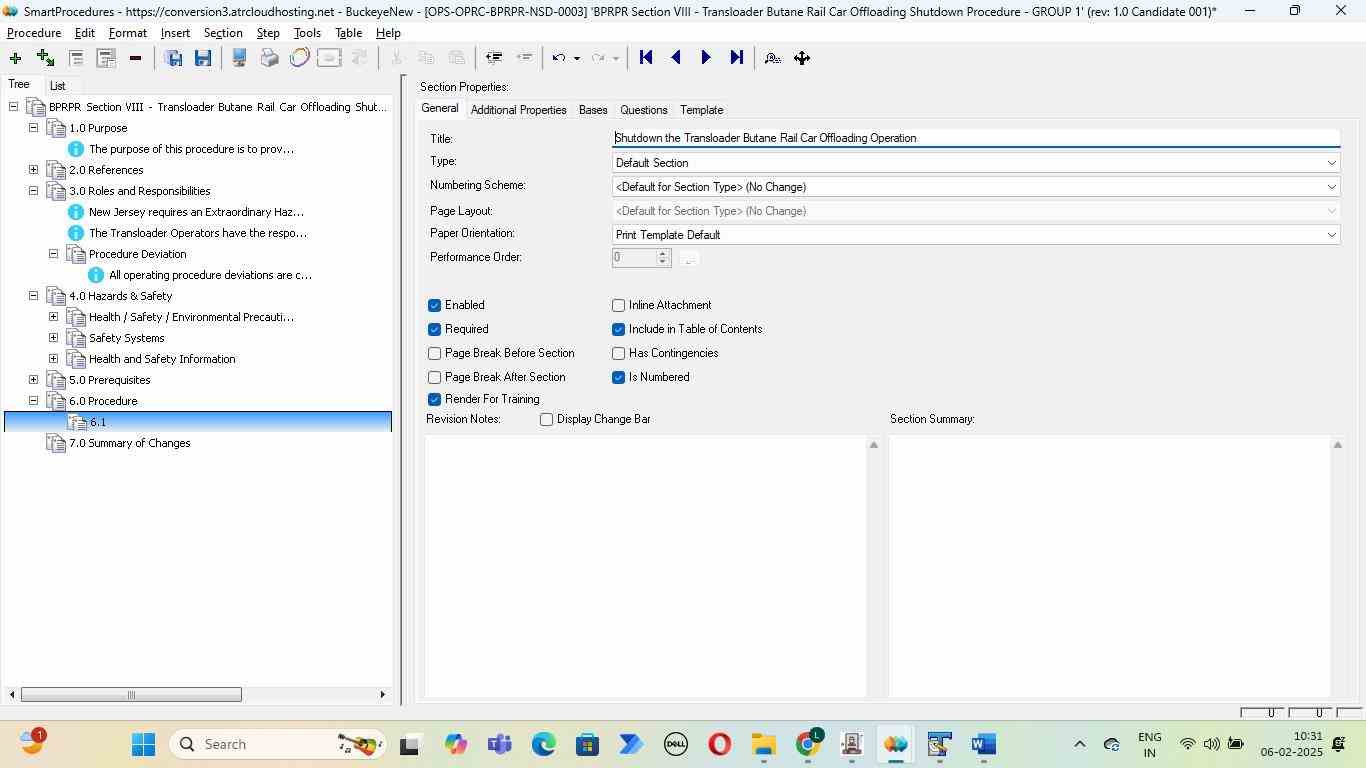Screen dimensions: 1366x768
Task: Click the blue floppy disk save icon
Action: pos(203,58)
